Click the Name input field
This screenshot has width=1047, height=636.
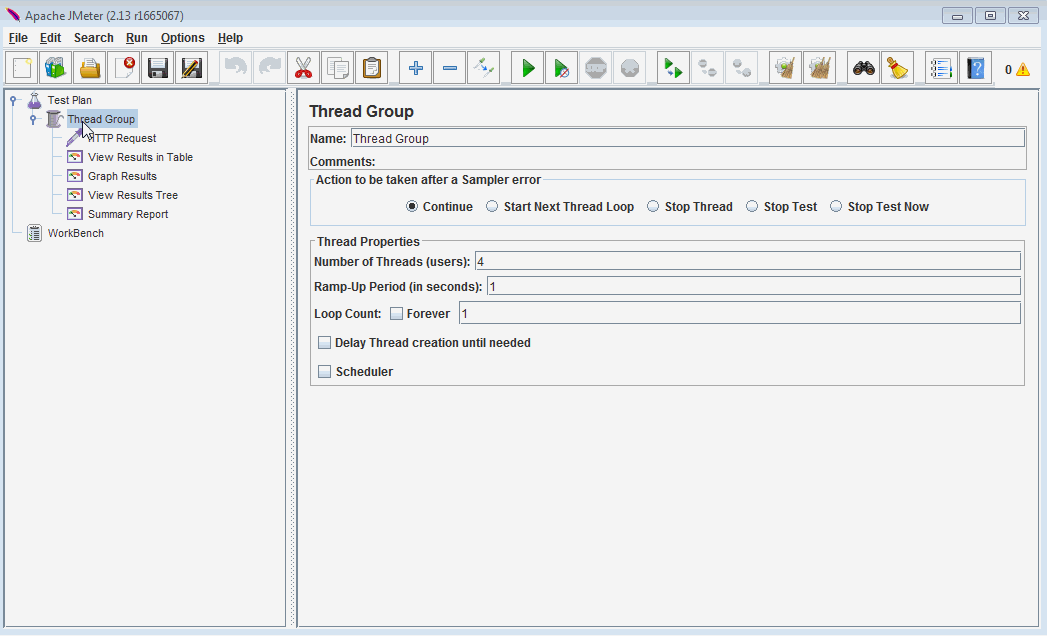pyautogui.click(x=687, y=138)
